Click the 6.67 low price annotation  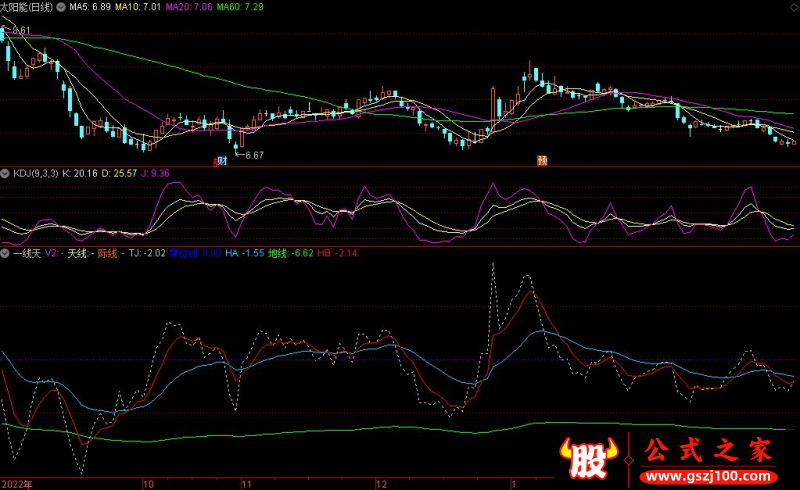(254, 155)
